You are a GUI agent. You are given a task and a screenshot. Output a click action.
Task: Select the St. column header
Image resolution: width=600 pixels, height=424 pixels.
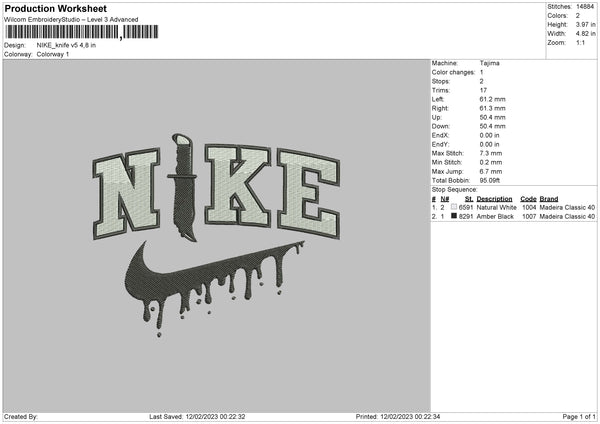point(469,199)
